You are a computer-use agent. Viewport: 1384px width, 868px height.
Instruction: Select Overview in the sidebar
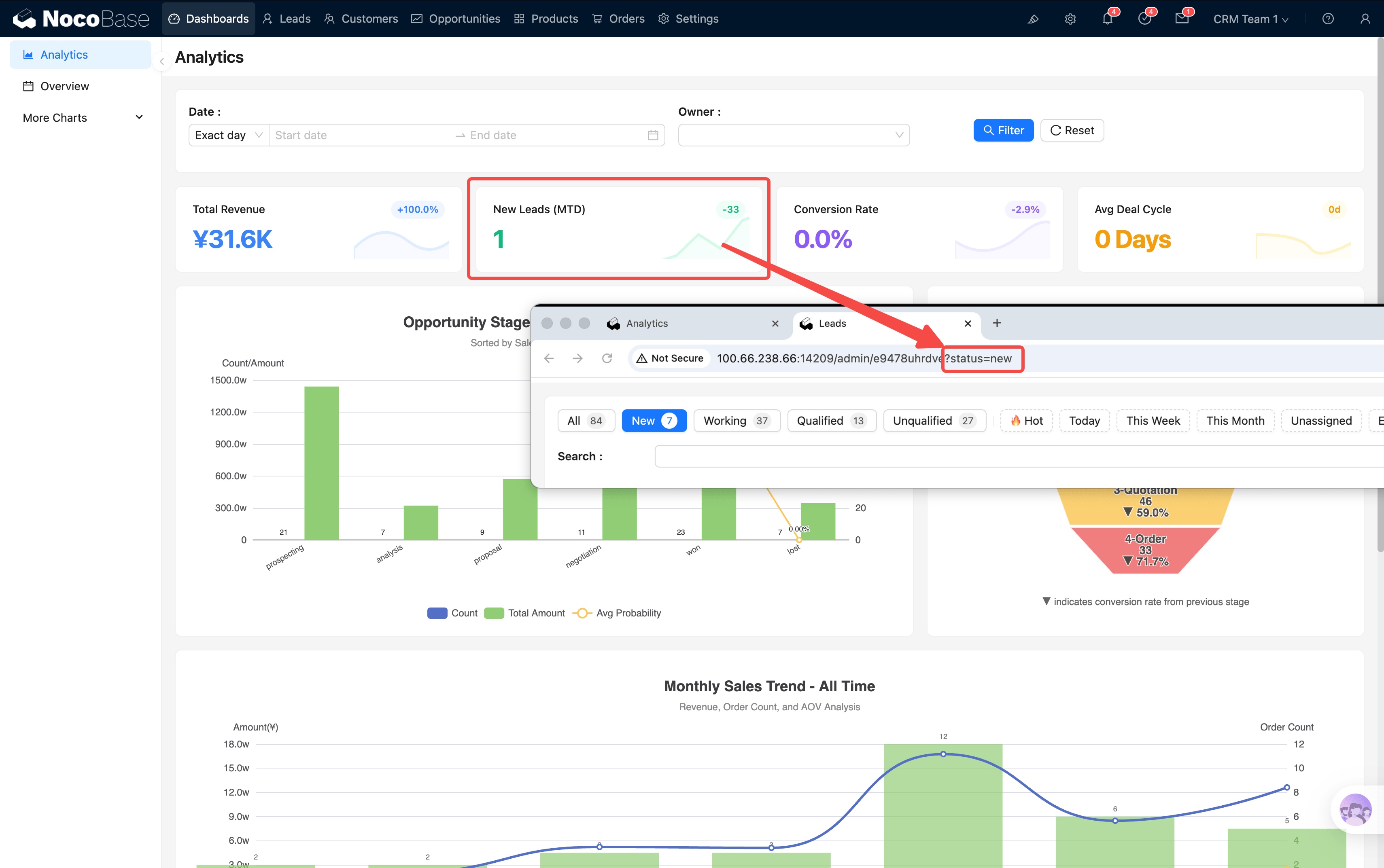pos(64,86)
